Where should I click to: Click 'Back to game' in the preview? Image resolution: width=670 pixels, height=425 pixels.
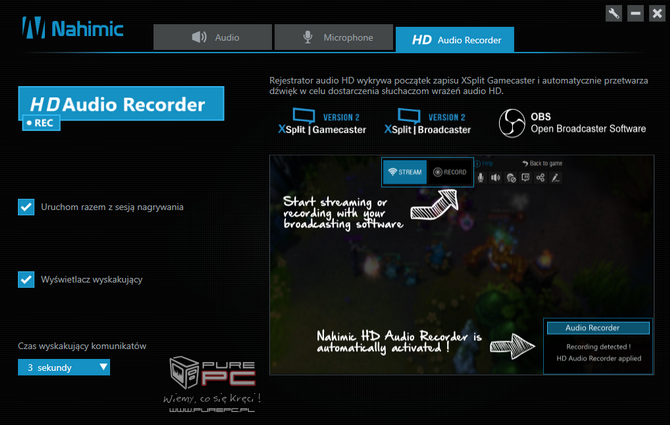tap(542, 163)
